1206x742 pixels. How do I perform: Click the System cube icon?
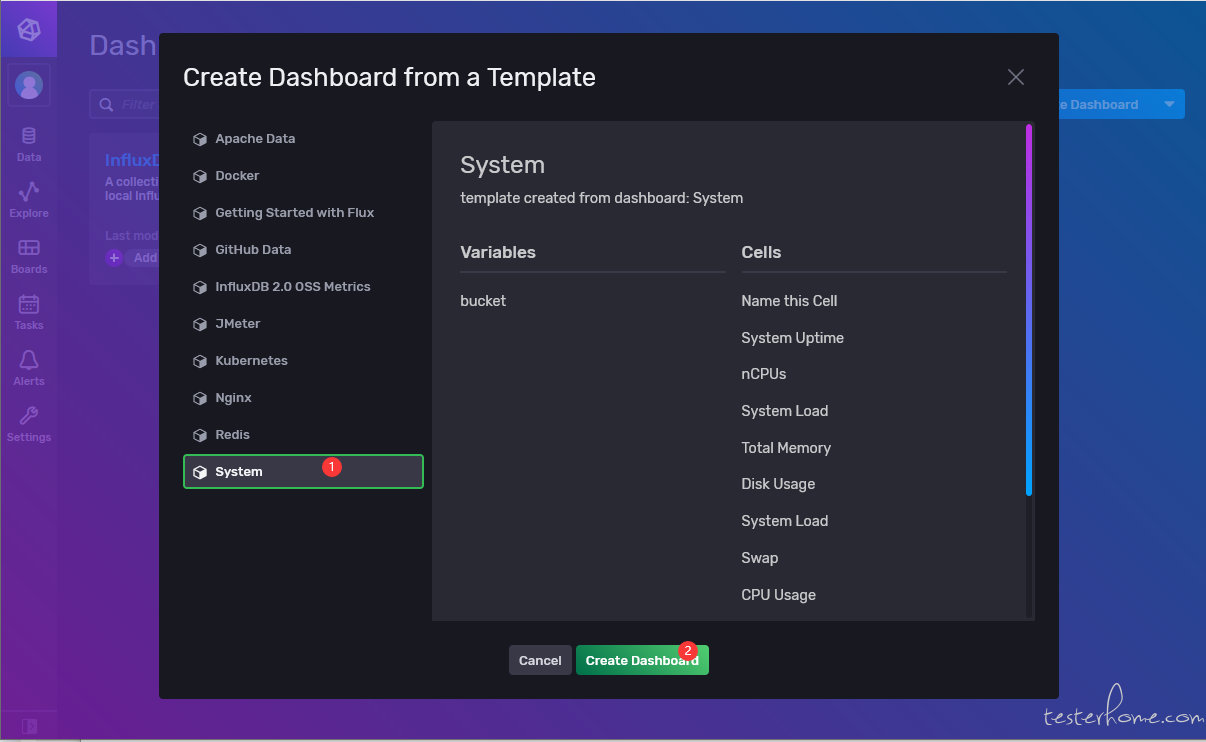(x=200, y=473)
